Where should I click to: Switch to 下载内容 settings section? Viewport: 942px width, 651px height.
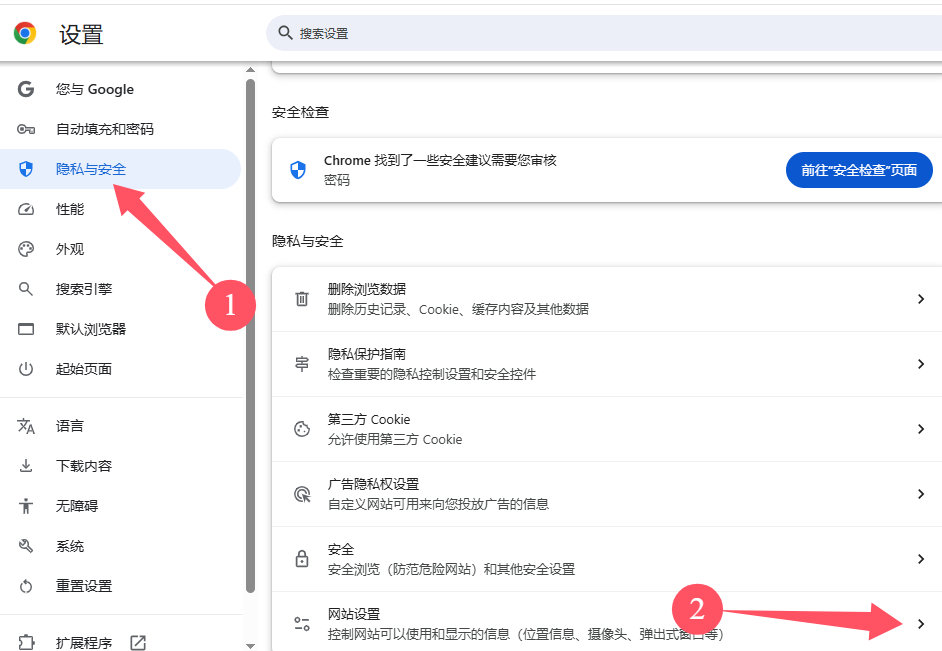tap(84, 466)
